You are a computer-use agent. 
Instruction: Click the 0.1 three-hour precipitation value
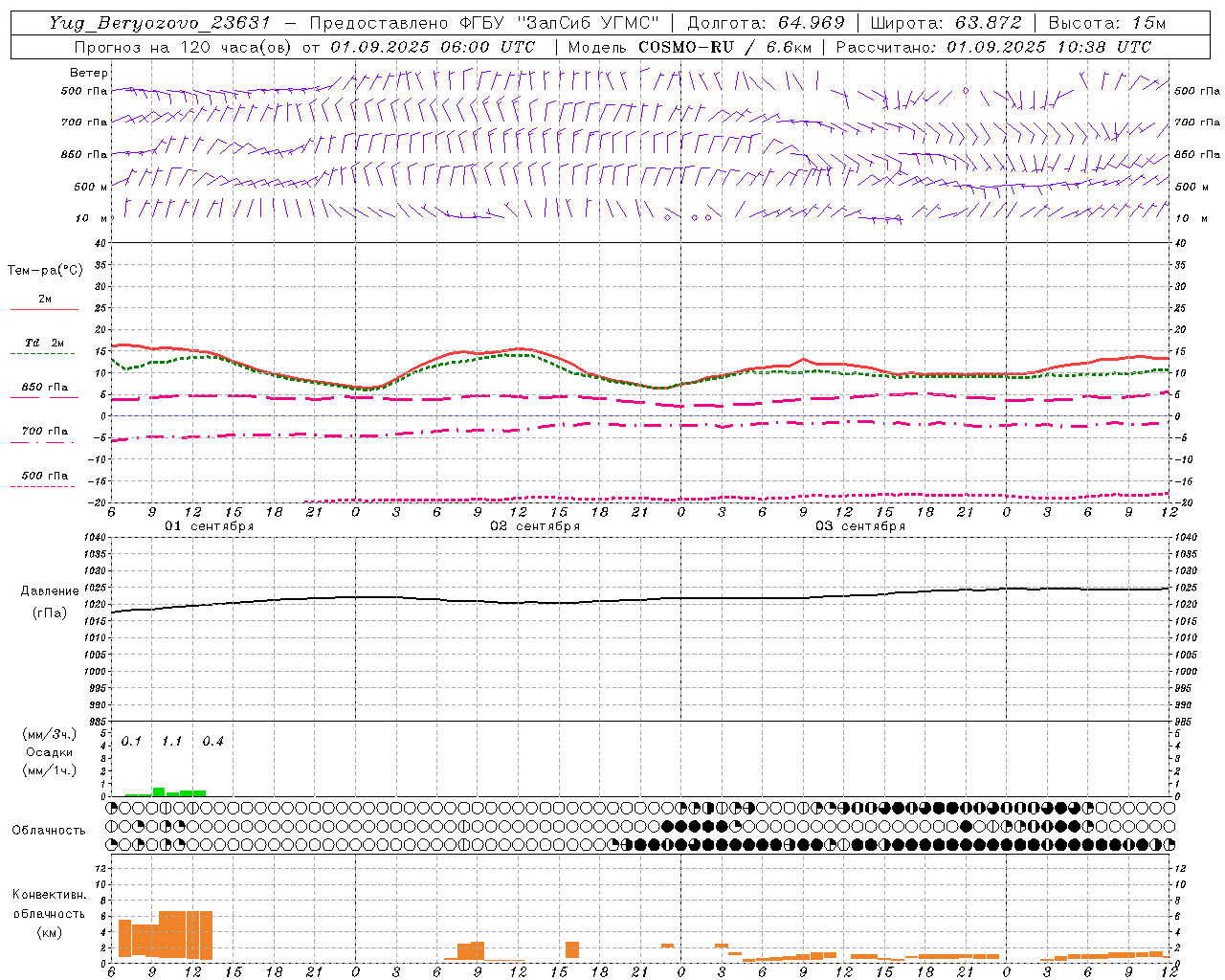[x=131, y=741]
